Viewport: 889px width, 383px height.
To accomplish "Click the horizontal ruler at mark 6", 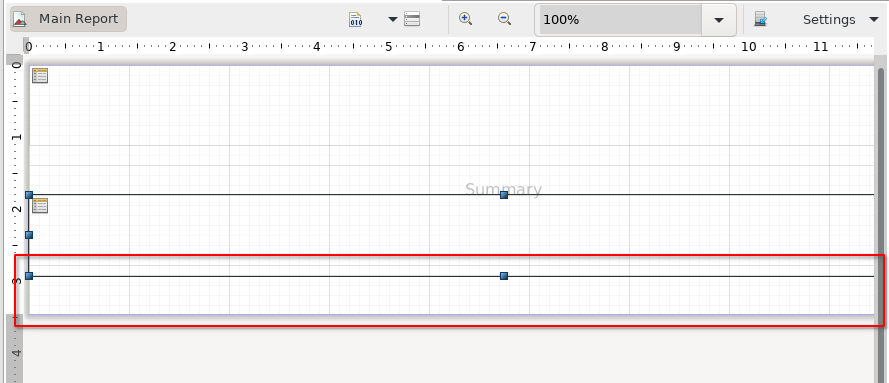I will 460,46.
